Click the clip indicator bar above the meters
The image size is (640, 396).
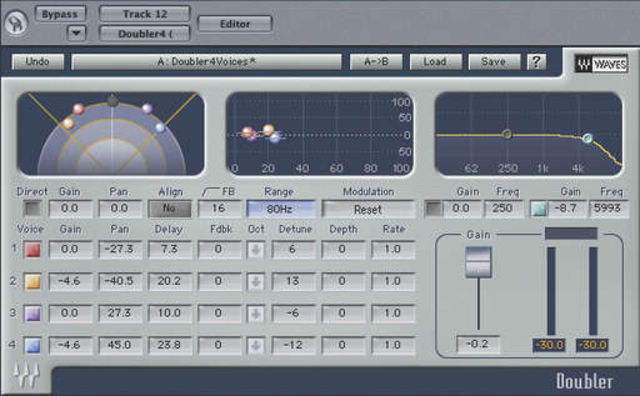point(571,234)
